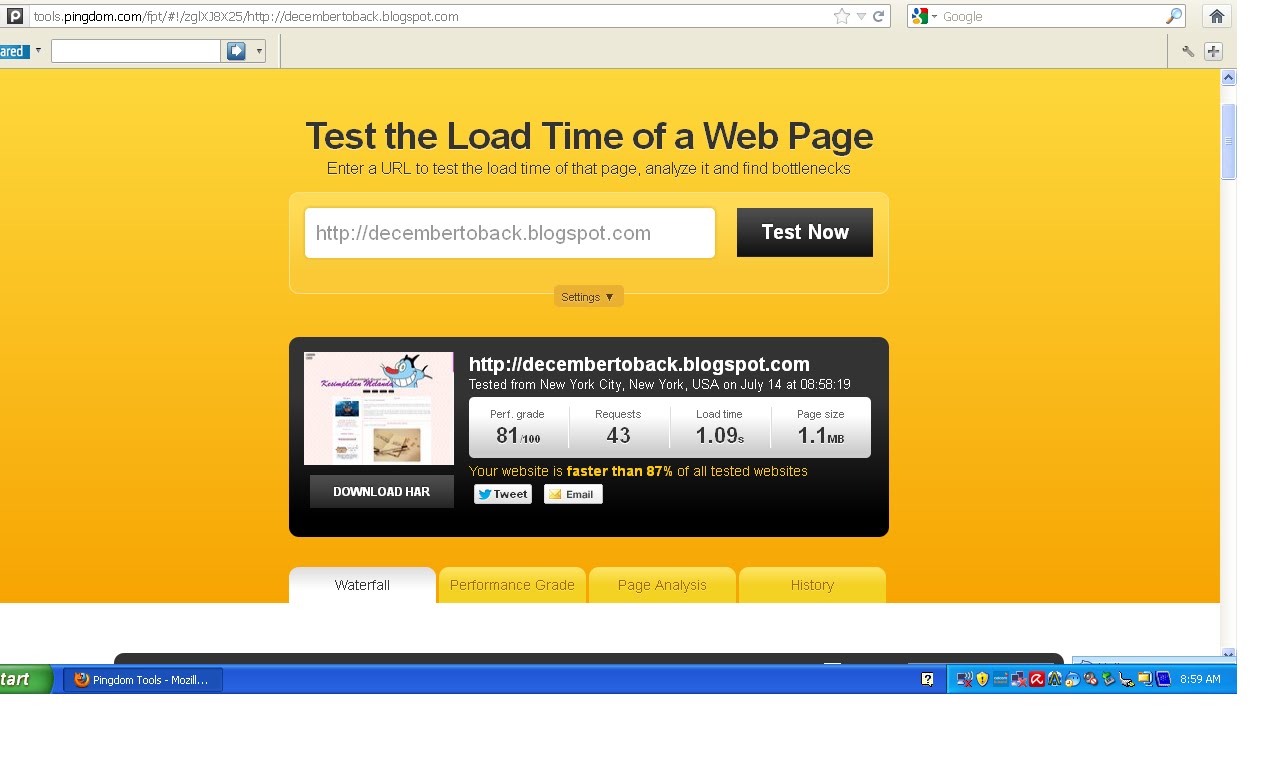
Task: Click the vertical scrollbar thumb
Action: click(1228, 141)
